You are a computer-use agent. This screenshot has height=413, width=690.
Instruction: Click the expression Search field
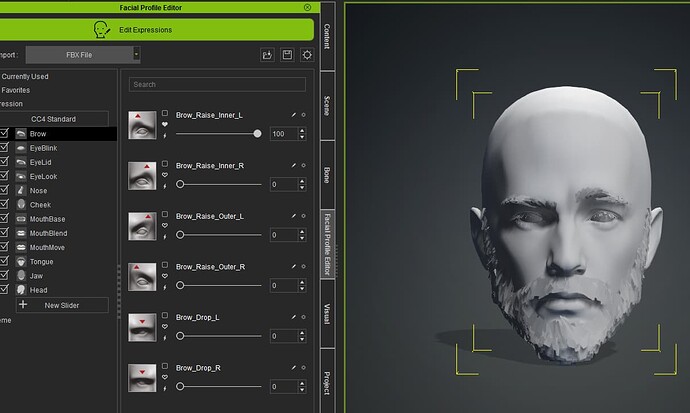[x=217, y=84]
